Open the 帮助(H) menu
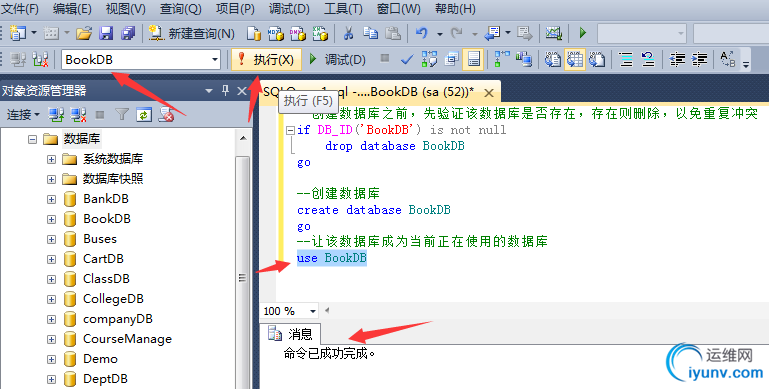The image size is (769, 389). click(x=455, y=8)
